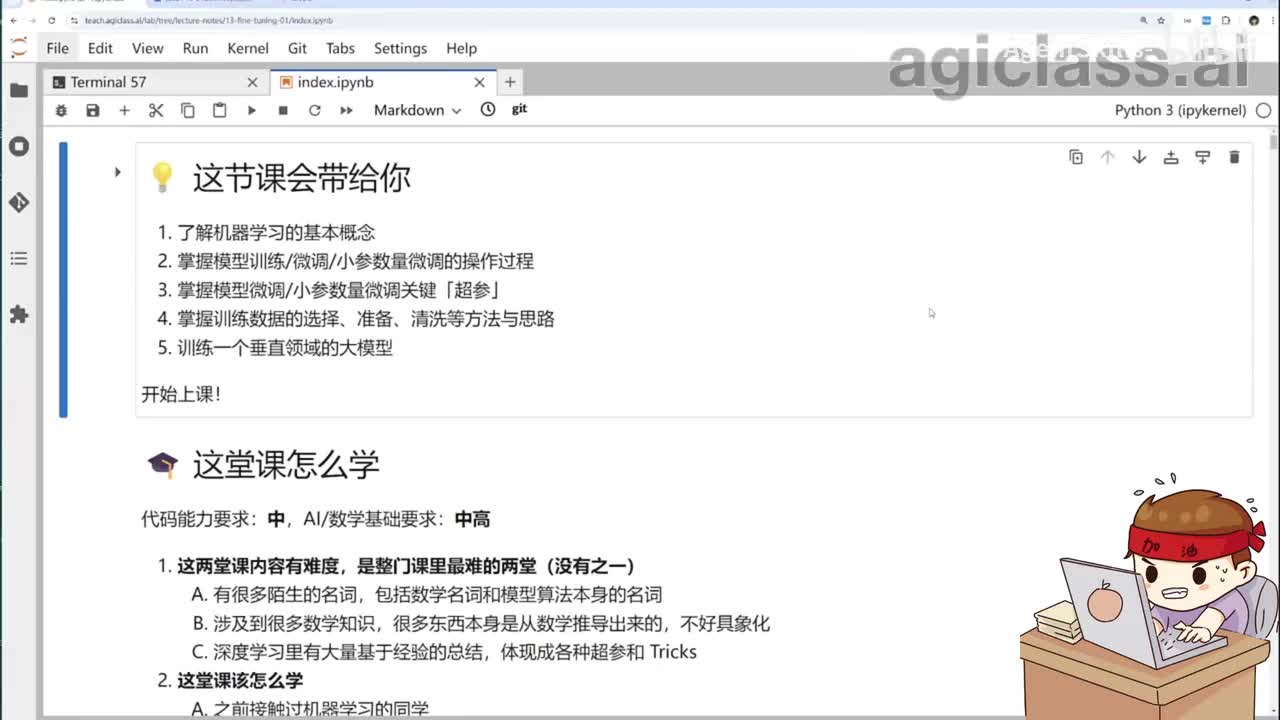Open the Git sidebar panel
Viewport: 1280px width, 720px height.
point(19,202)
